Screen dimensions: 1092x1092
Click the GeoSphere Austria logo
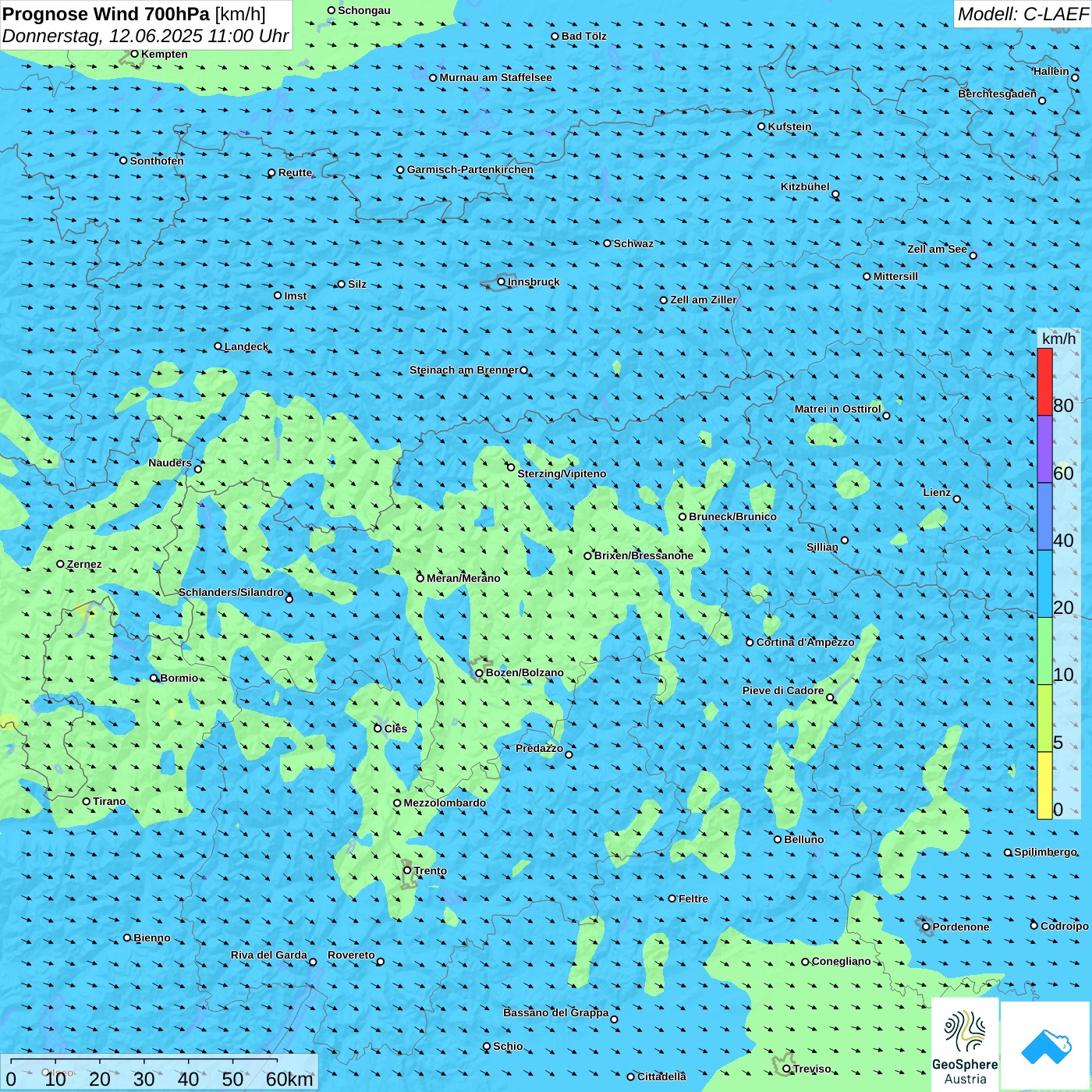click(965, 1045)
